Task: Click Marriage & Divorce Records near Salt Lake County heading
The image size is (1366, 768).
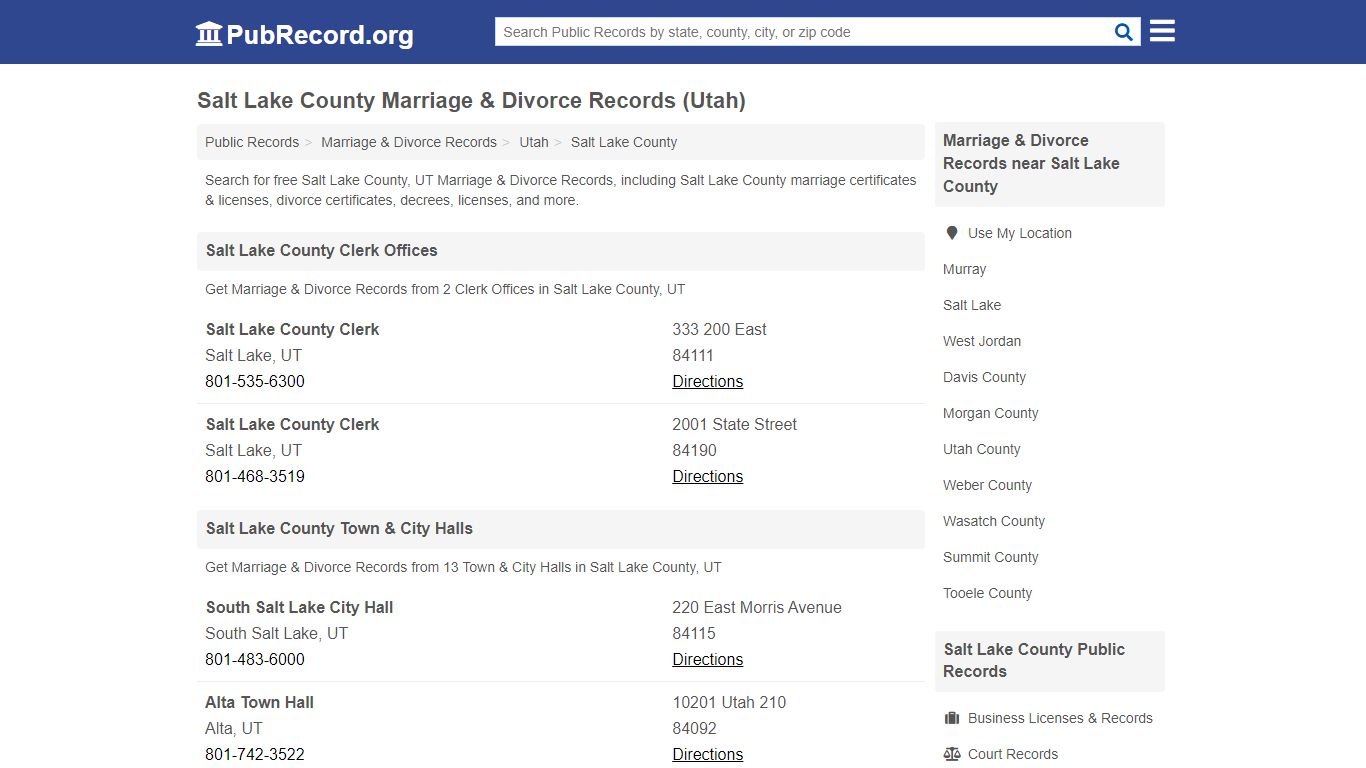Action: [x=1031, y=163]
